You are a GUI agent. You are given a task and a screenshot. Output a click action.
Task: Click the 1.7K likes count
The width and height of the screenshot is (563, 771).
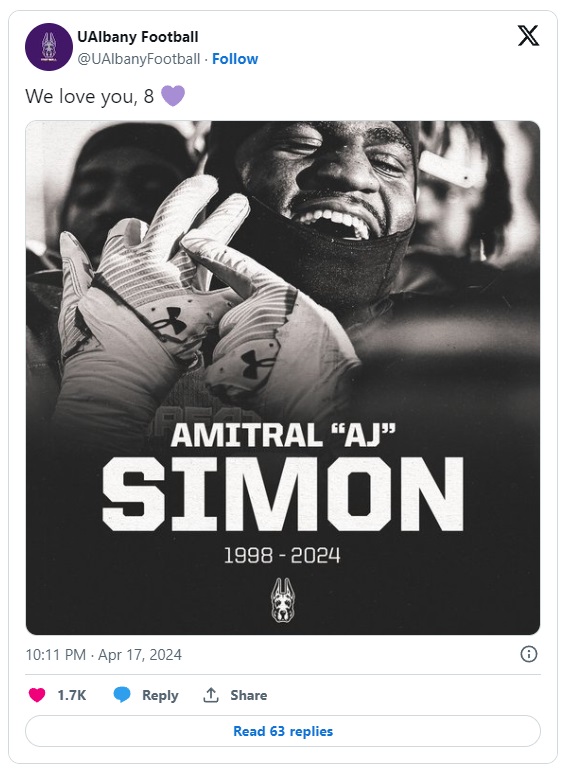tap(72, 695)
